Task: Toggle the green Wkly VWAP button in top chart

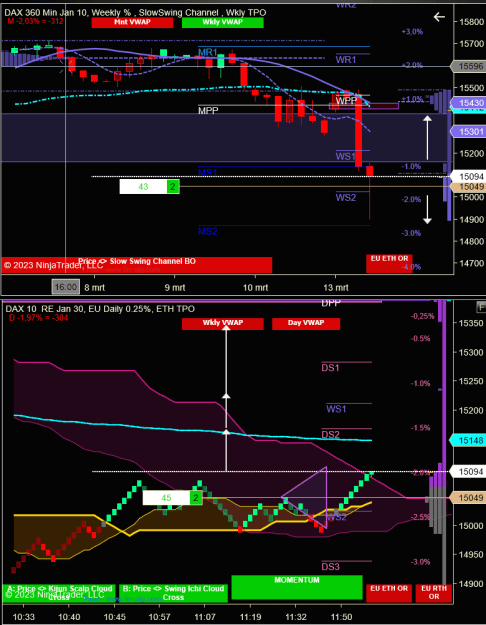Action: (222, 22)
